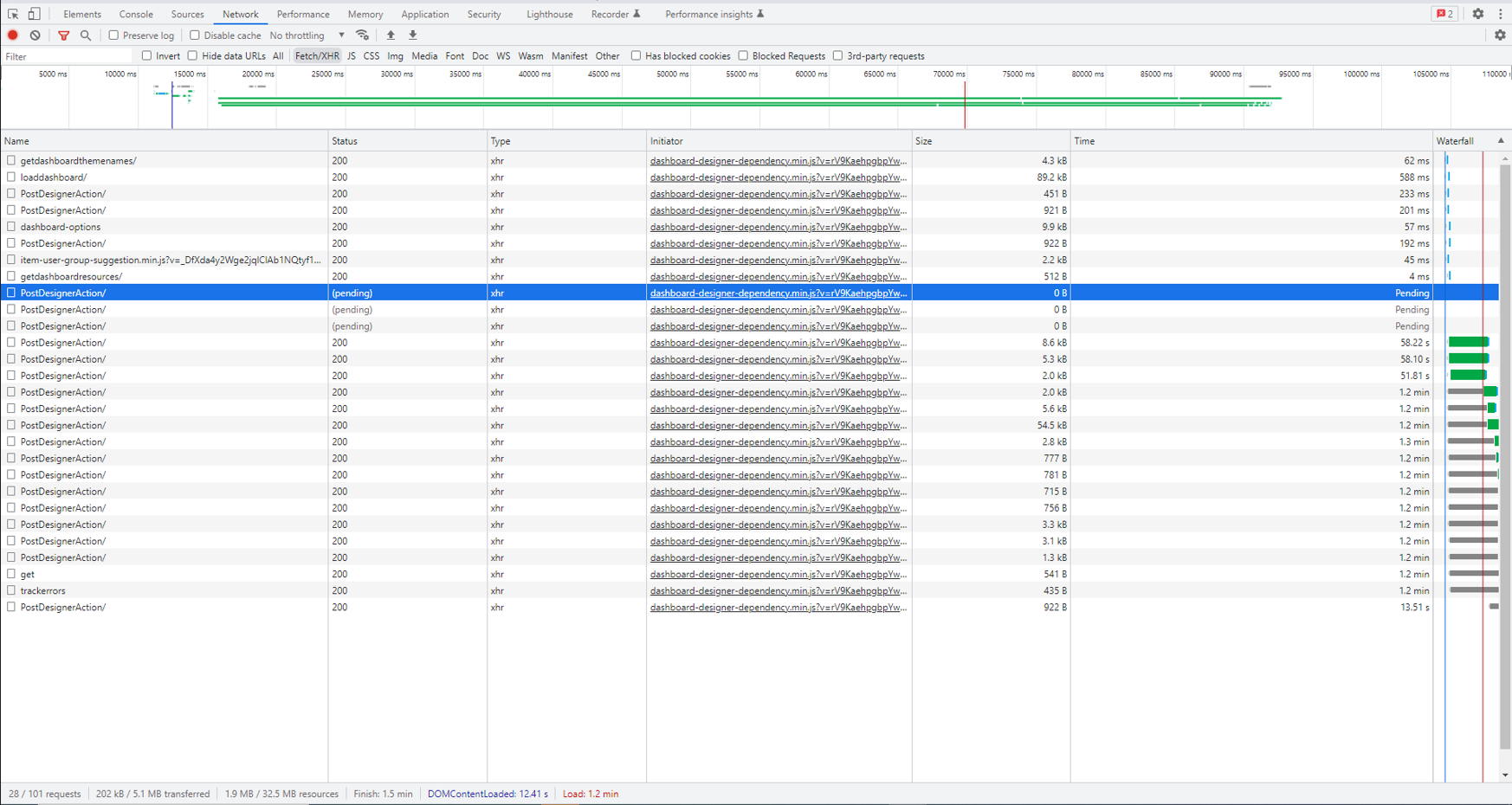Import HAR file using upload icon
Viewport: 1512px width, 805px height.
pyautogui.click(x=391, y=35)
